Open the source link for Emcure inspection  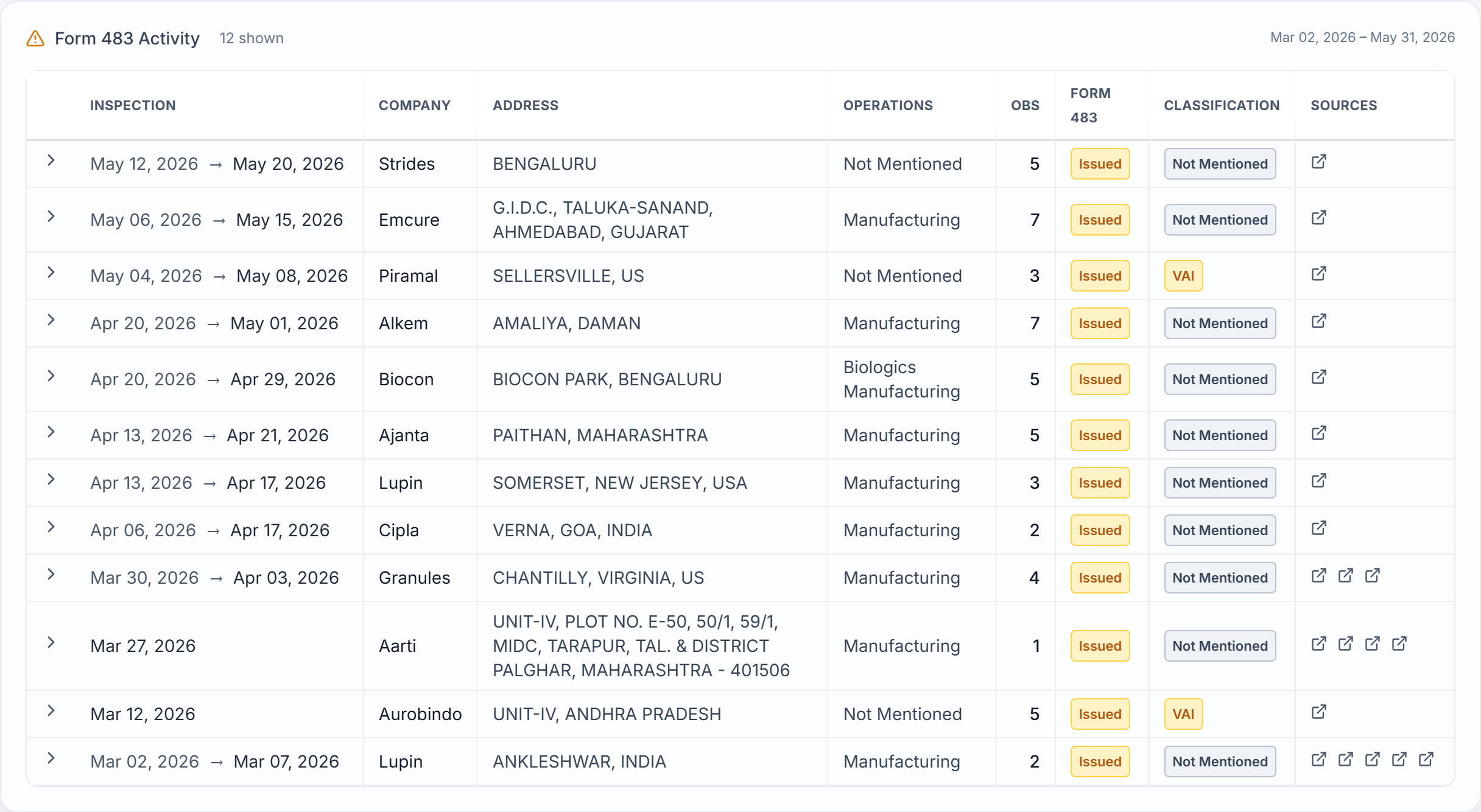[1318, 218]
